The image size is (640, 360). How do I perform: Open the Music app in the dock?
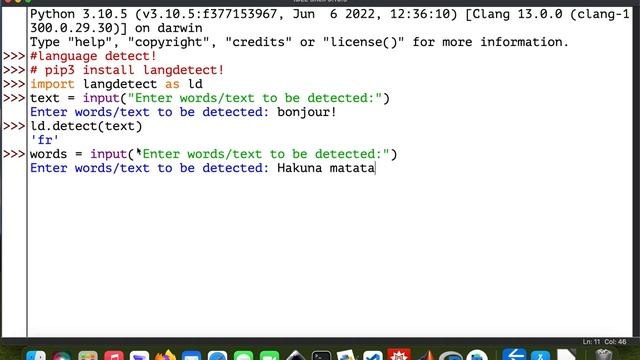pyautogui.click(x=114, y=356)
